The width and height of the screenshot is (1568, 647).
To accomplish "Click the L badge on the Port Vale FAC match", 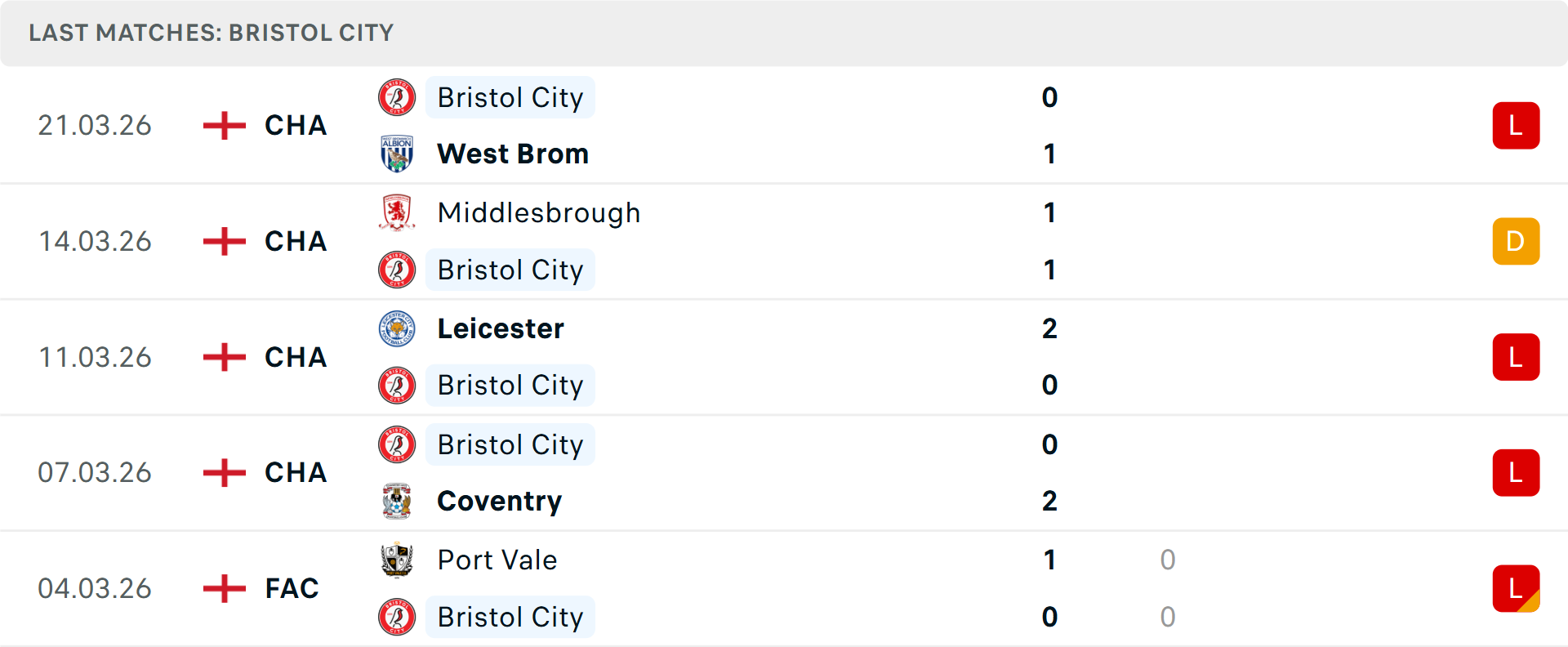I will pyautogui.click(x=1517, y=588).
